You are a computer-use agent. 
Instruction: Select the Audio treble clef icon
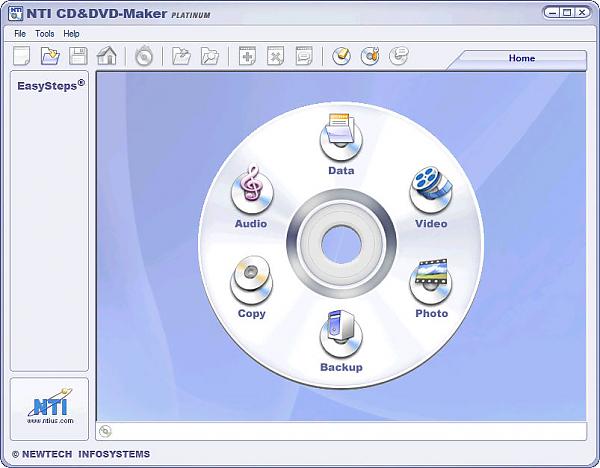252,190
